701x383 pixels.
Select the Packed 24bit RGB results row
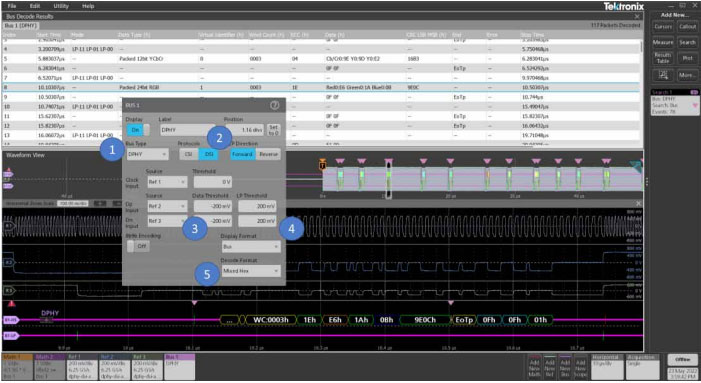pos(322,87)
